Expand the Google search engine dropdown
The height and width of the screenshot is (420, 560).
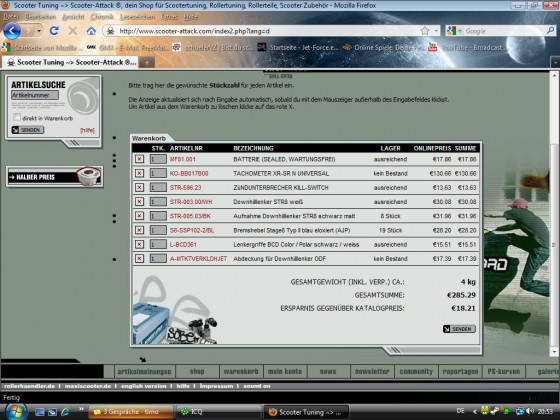tap(460, 31)
